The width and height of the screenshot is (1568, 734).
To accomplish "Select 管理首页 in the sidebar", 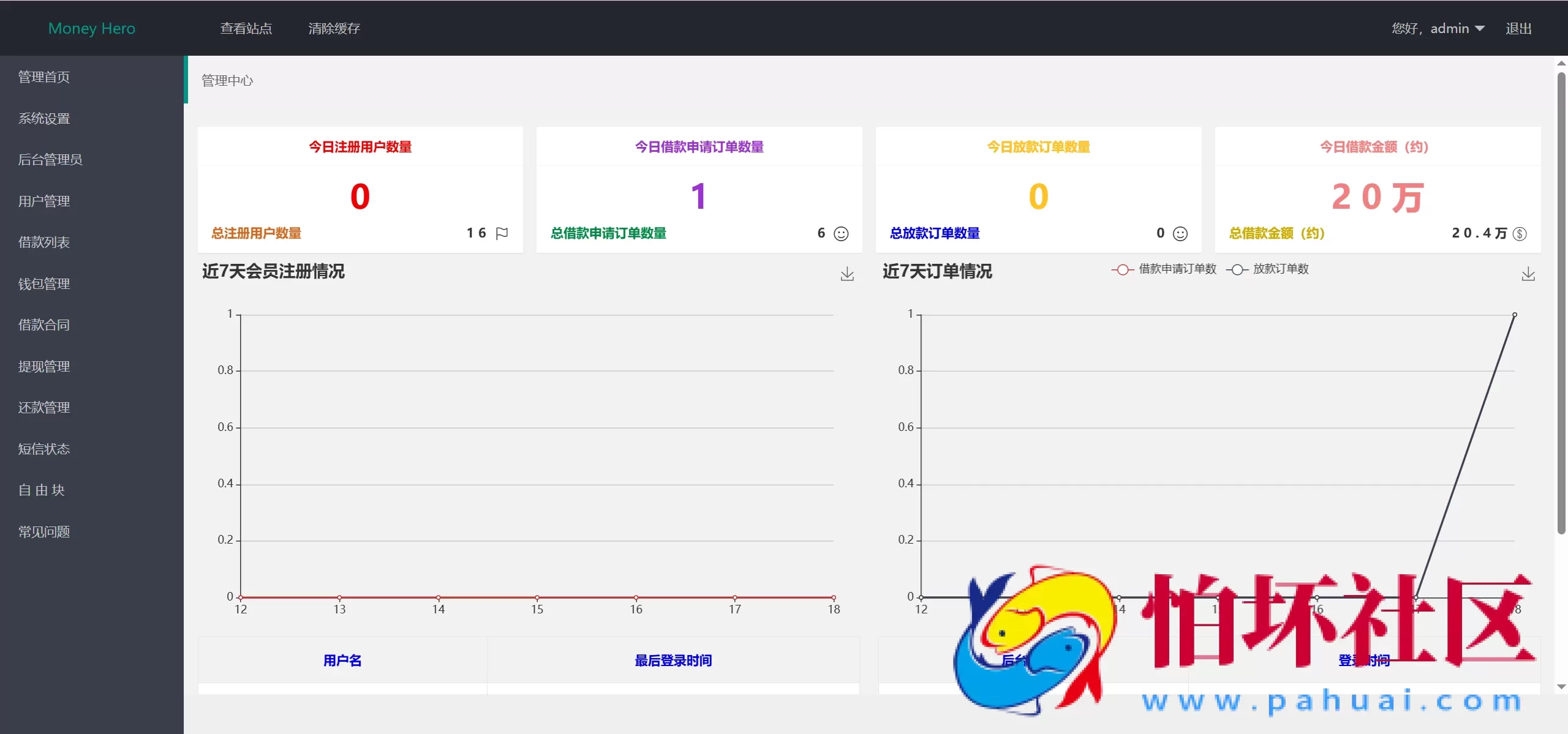I will [43, 77].
